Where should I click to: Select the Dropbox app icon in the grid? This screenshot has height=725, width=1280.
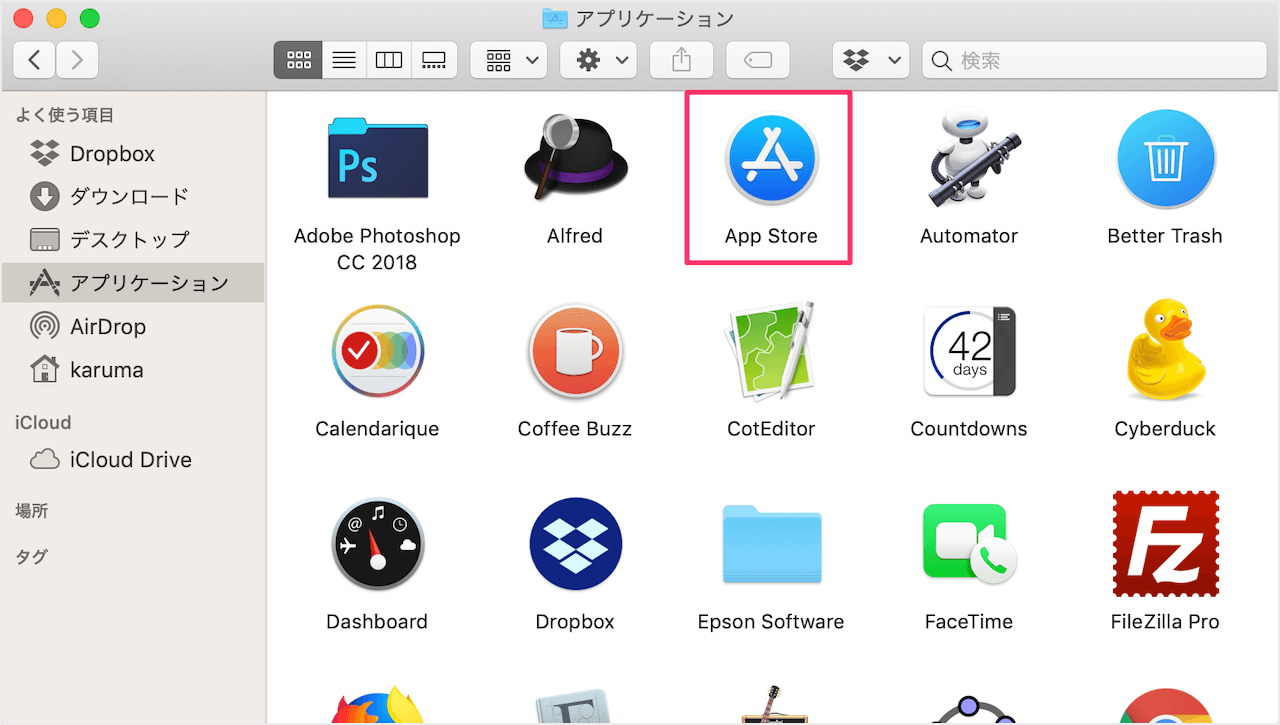click(x=575, y=544)
